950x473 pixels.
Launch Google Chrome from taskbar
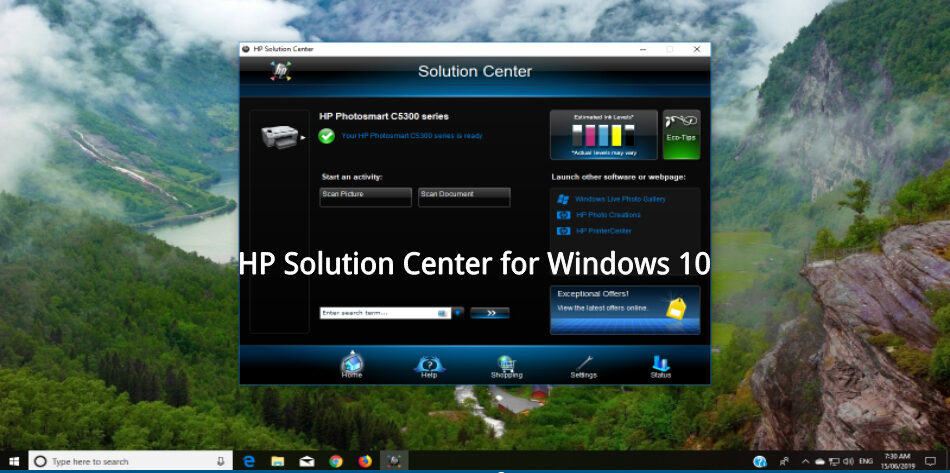(336, 461)
